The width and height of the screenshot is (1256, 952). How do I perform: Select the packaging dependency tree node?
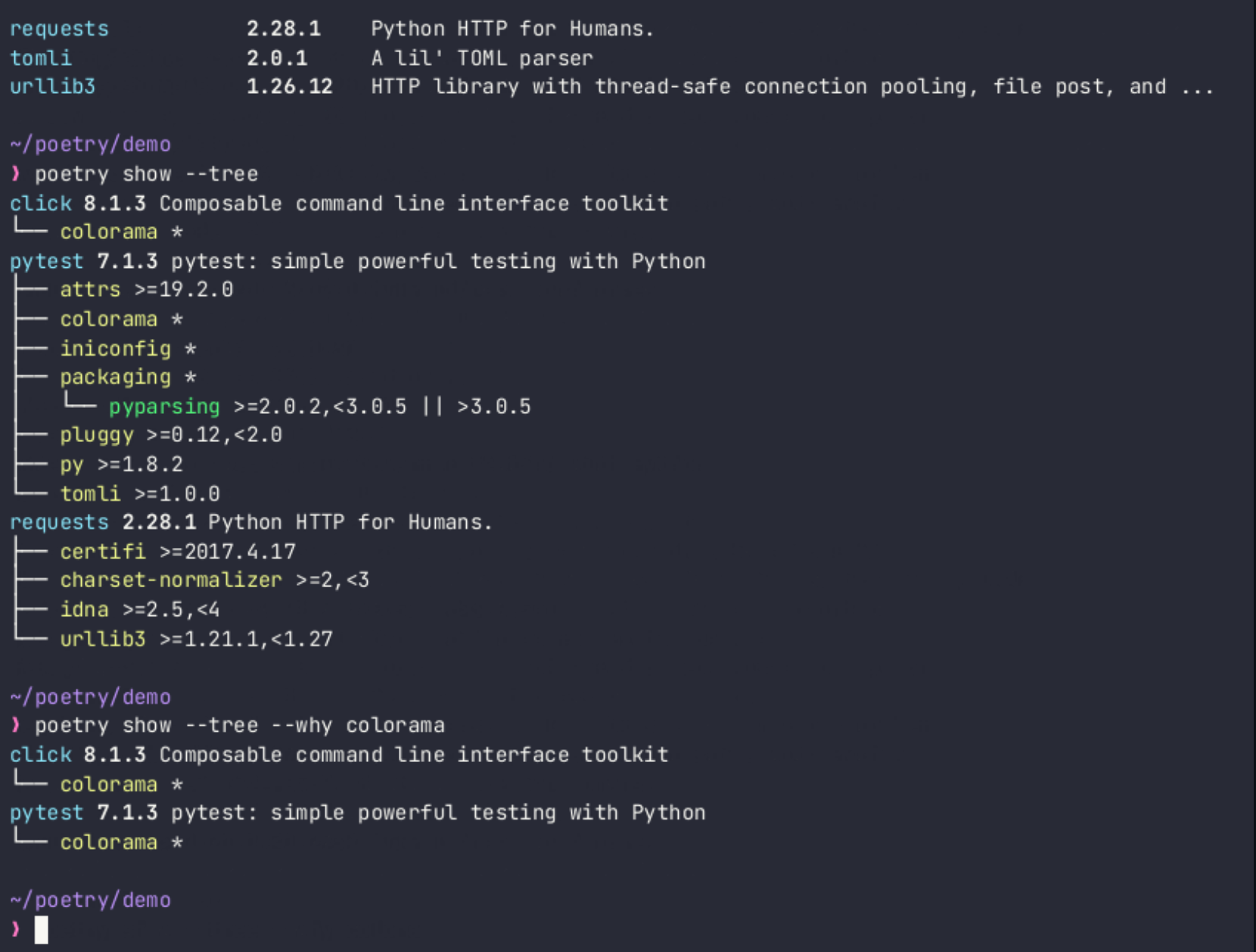pyautogui.click(x=116, y=378)
